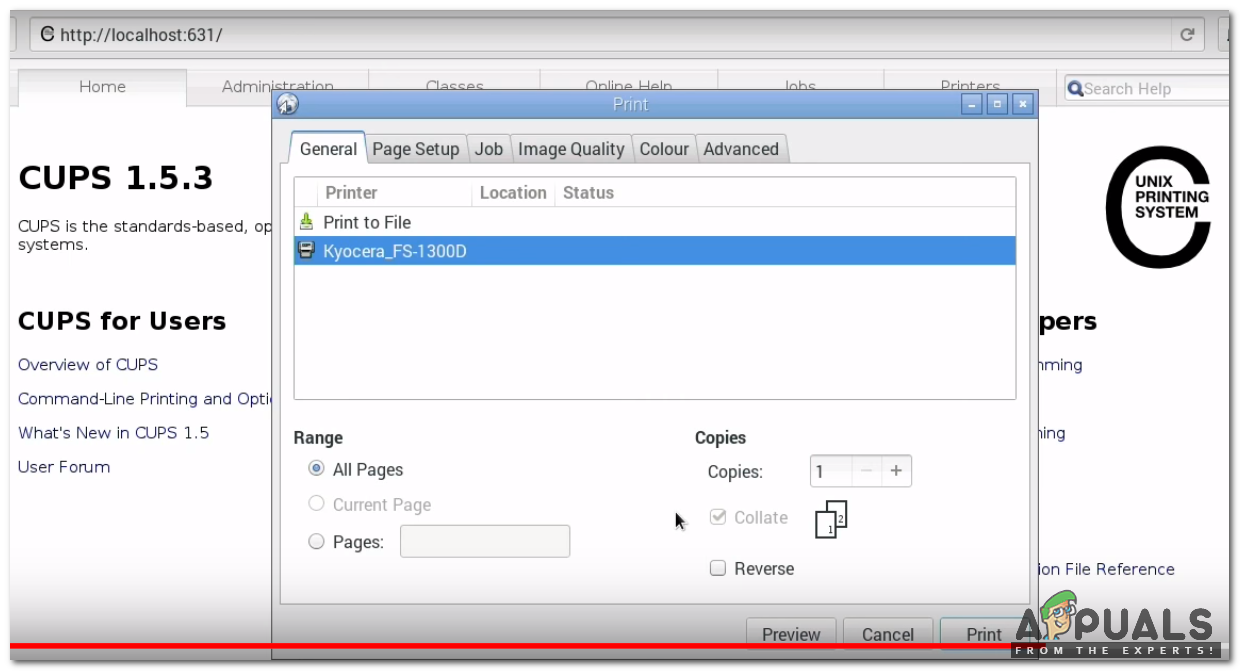Open the Administration tab in CUPS page
This screenshot has height=671, width=1240.
(x=278, y=82)
